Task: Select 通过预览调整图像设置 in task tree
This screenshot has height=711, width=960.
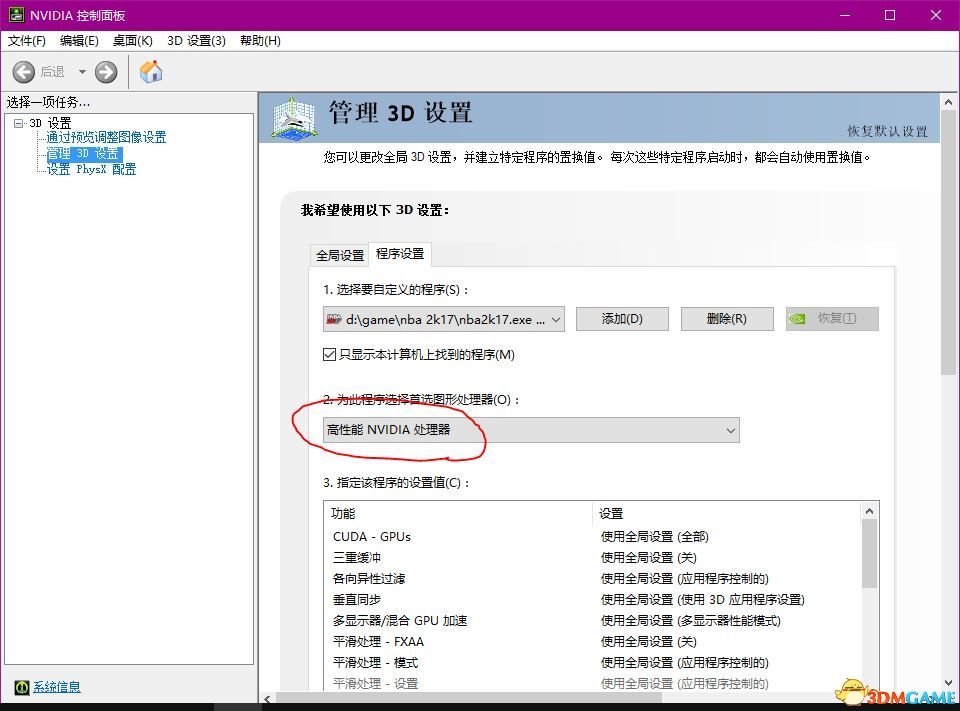Action: pyautogui.click(x=107, y=137)
